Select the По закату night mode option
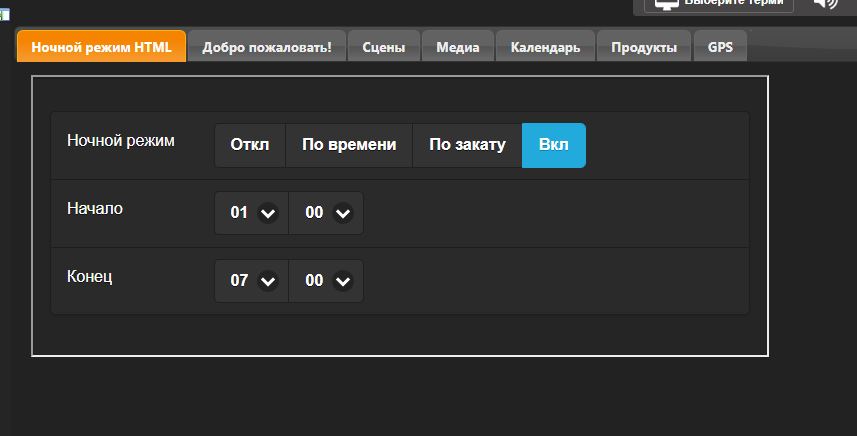This screenshot has width=857, height=436. tap(467, 145)
